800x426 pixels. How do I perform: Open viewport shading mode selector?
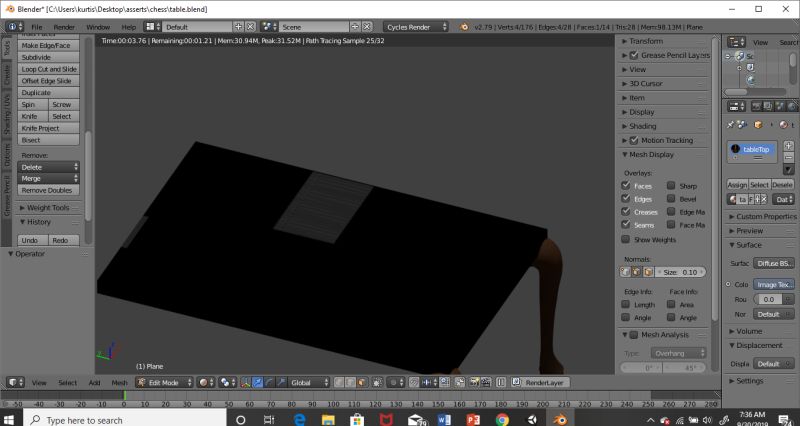[206, 382]
